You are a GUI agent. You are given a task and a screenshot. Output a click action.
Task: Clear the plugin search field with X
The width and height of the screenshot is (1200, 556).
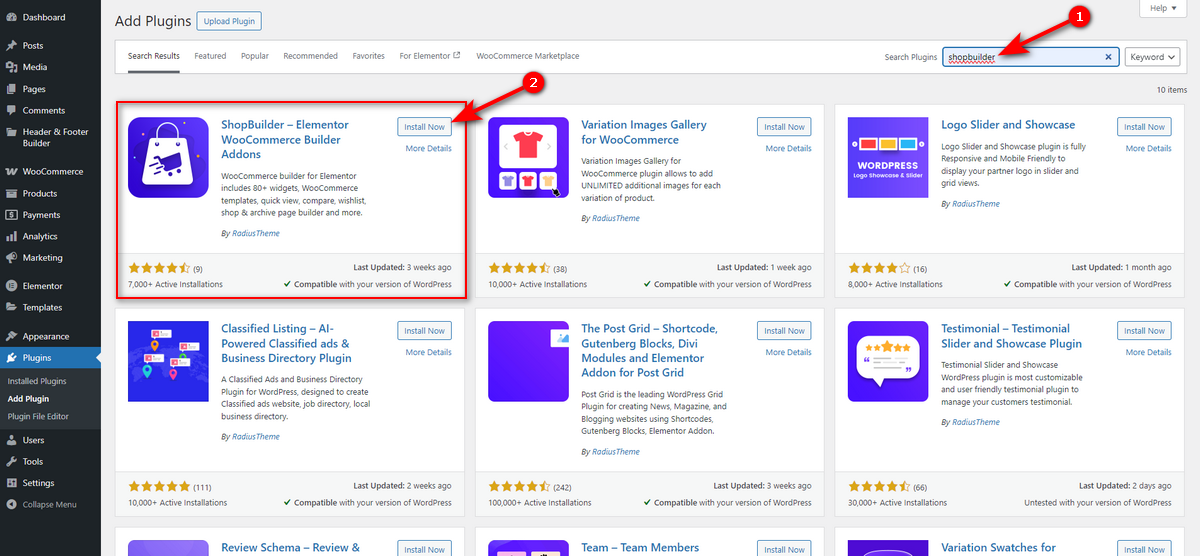[1108, 57]
